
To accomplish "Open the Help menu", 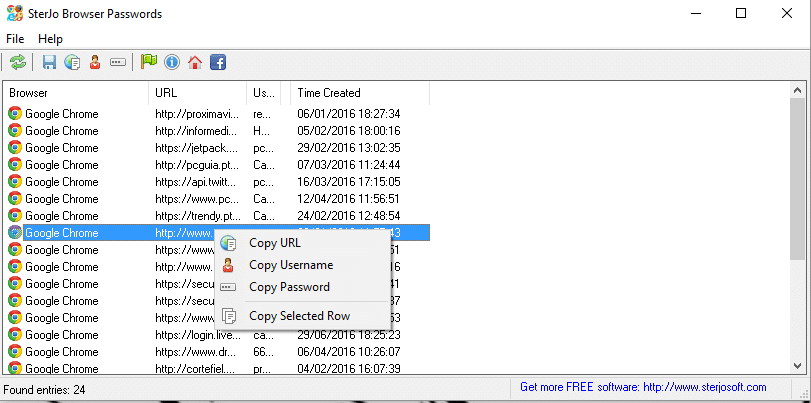I will point(50,39).
